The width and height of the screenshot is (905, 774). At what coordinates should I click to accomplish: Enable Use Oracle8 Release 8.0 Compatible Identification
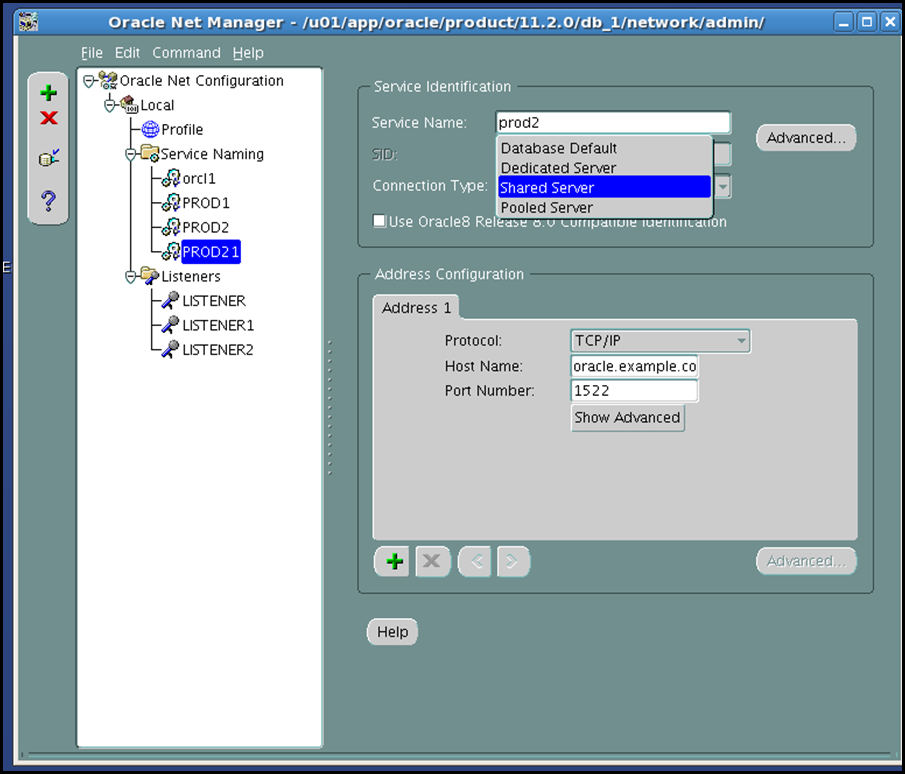(x=379, y=221)
